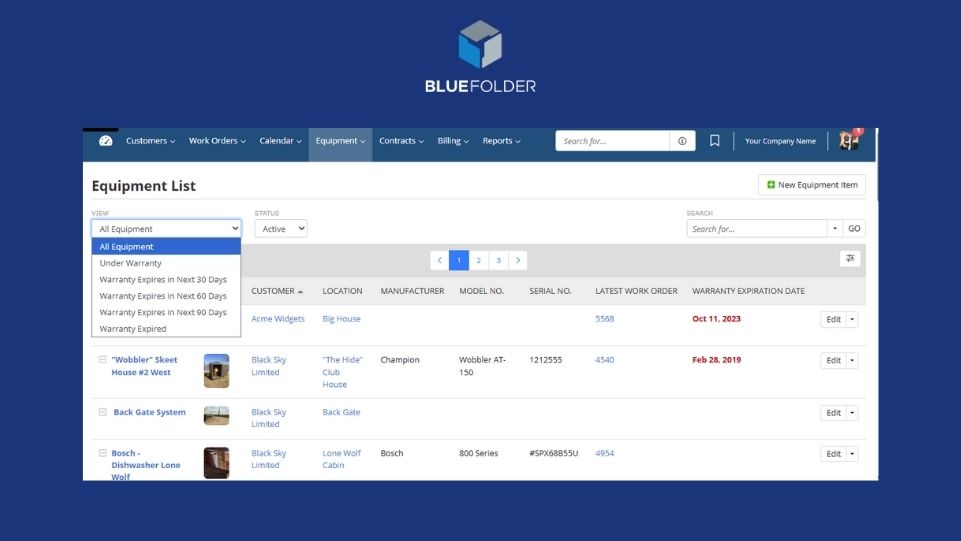Click the column settings sliders icon
Viewport: 961px width, 541px height.
click(x=850, y=259)
